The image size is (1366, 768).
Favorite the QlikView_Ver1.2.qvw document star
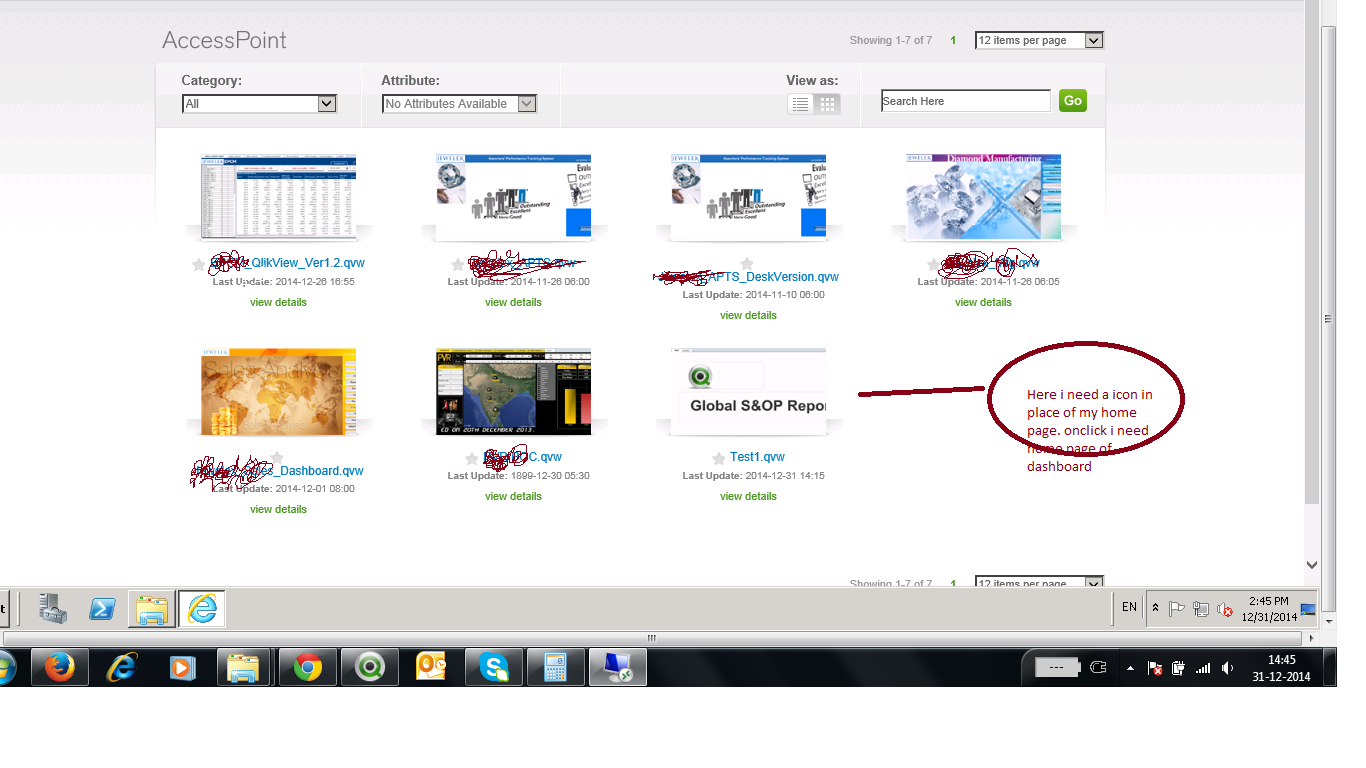coord(198,265)
